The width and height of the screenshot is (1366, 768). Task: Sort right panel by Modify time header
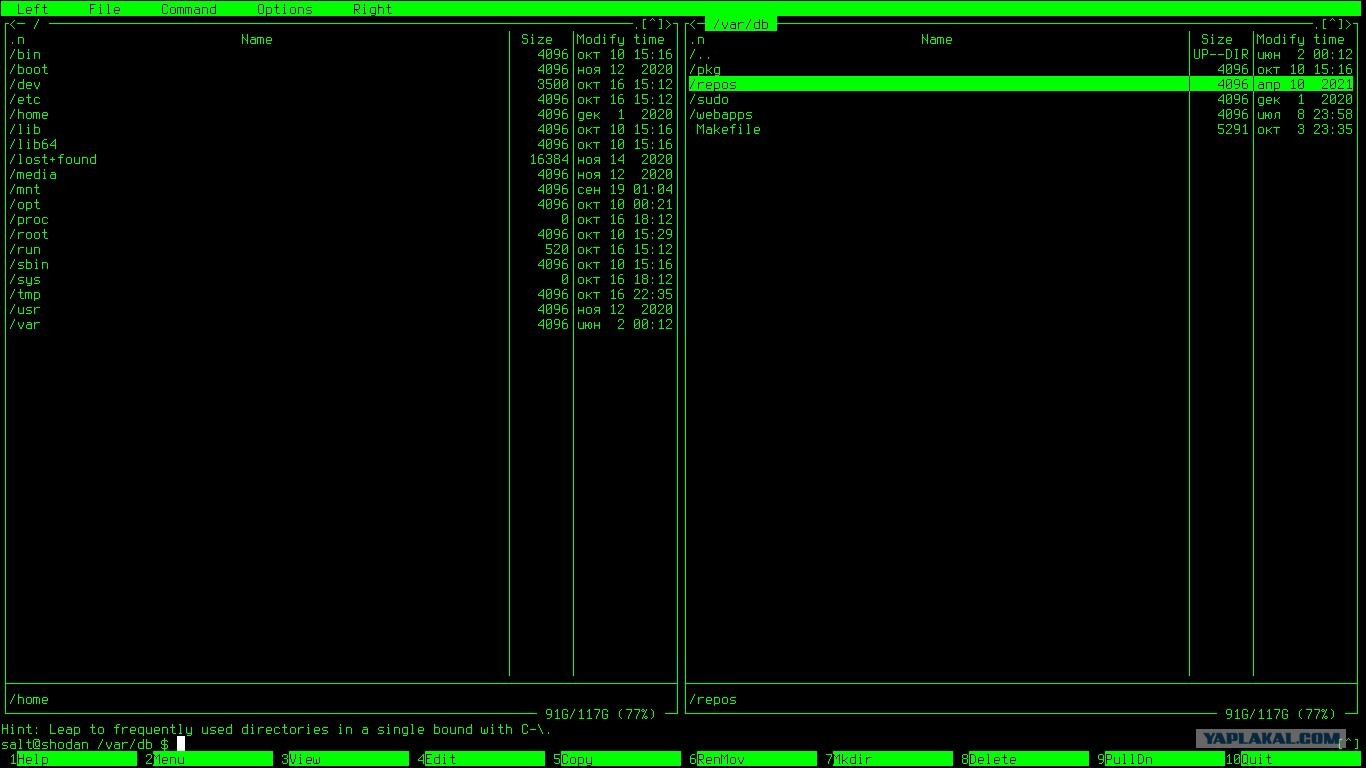click(1300, 39)
